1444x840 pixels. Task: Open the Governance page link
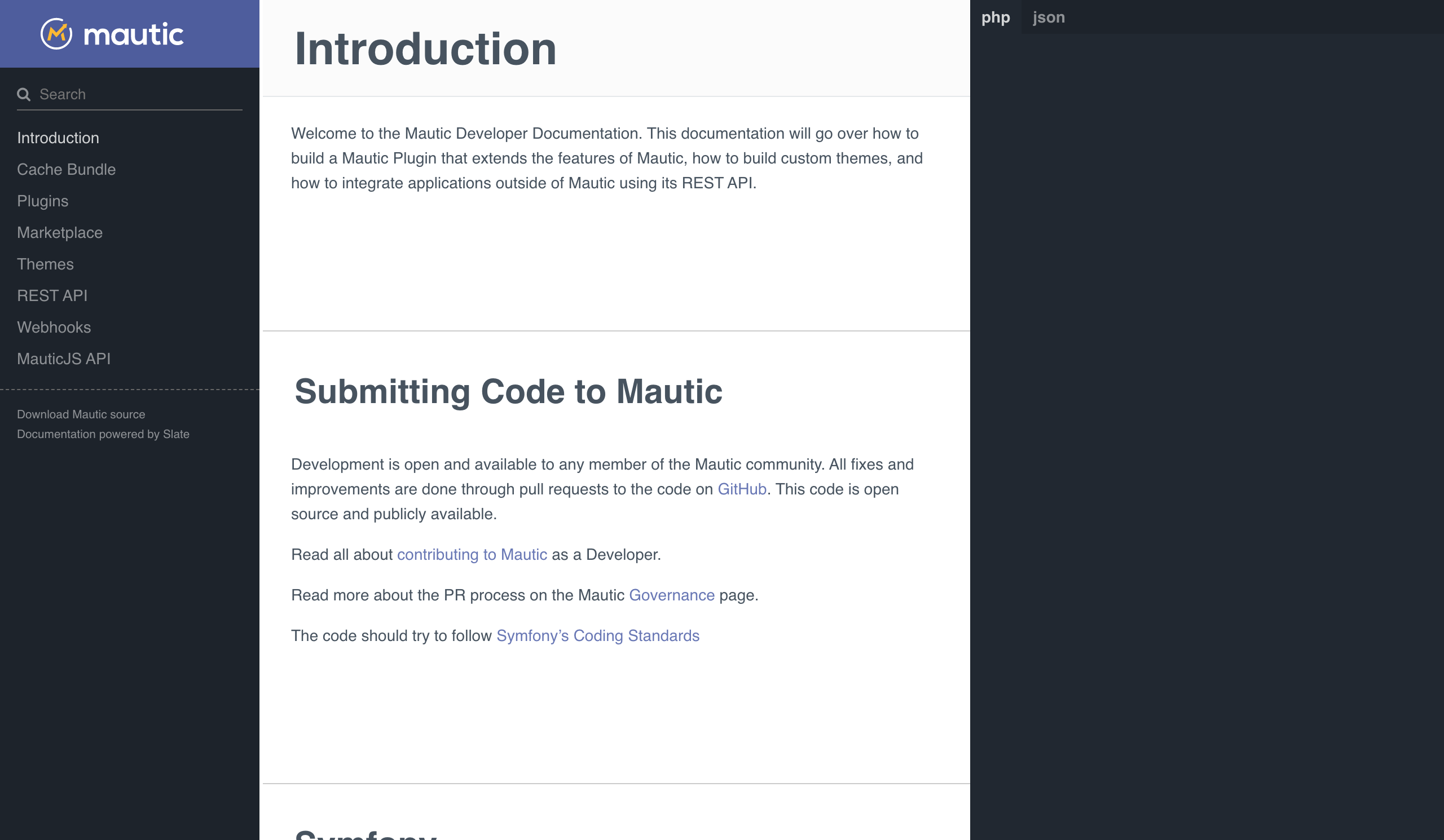[672, 595]
